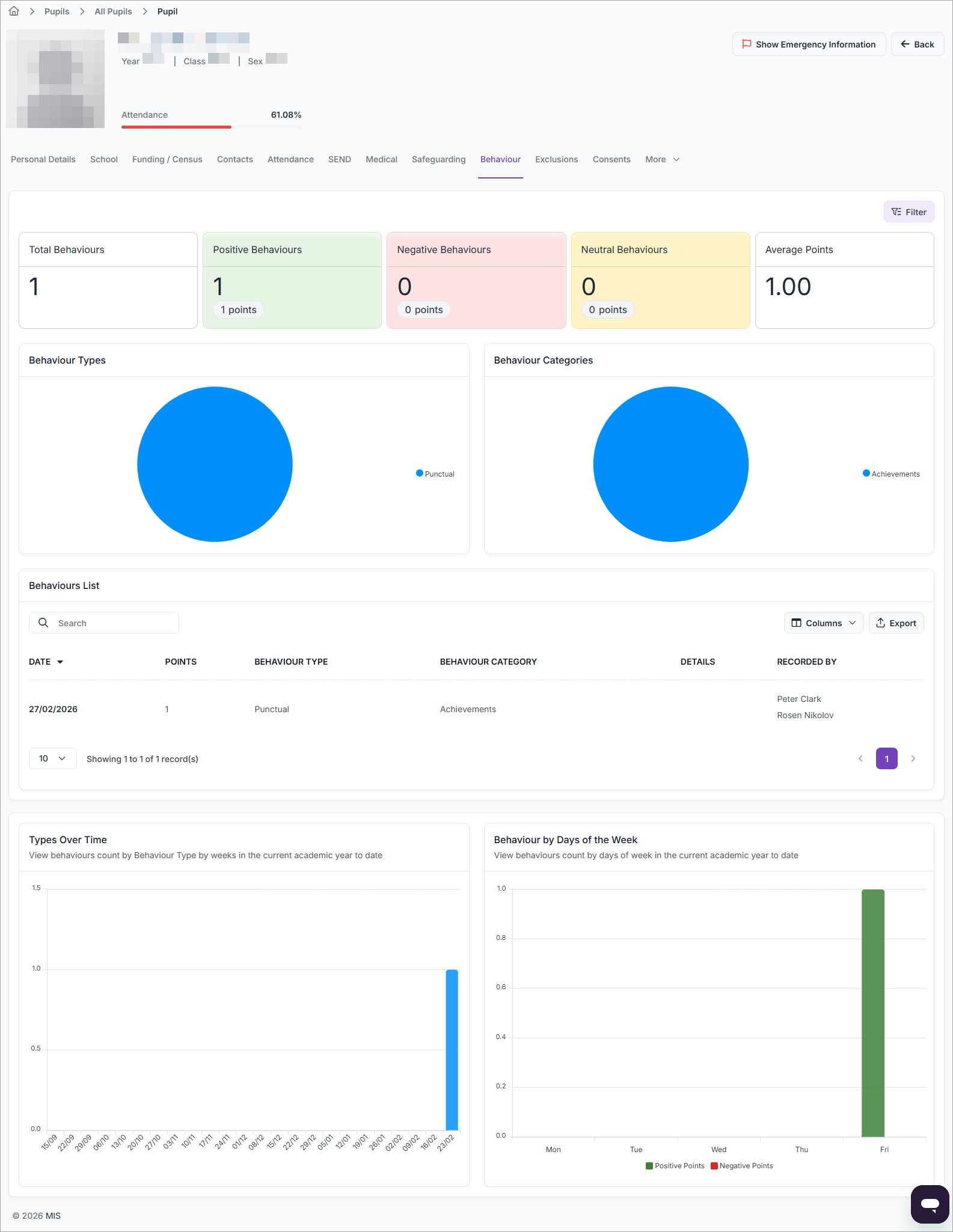Click the Back button

[917, 44]
